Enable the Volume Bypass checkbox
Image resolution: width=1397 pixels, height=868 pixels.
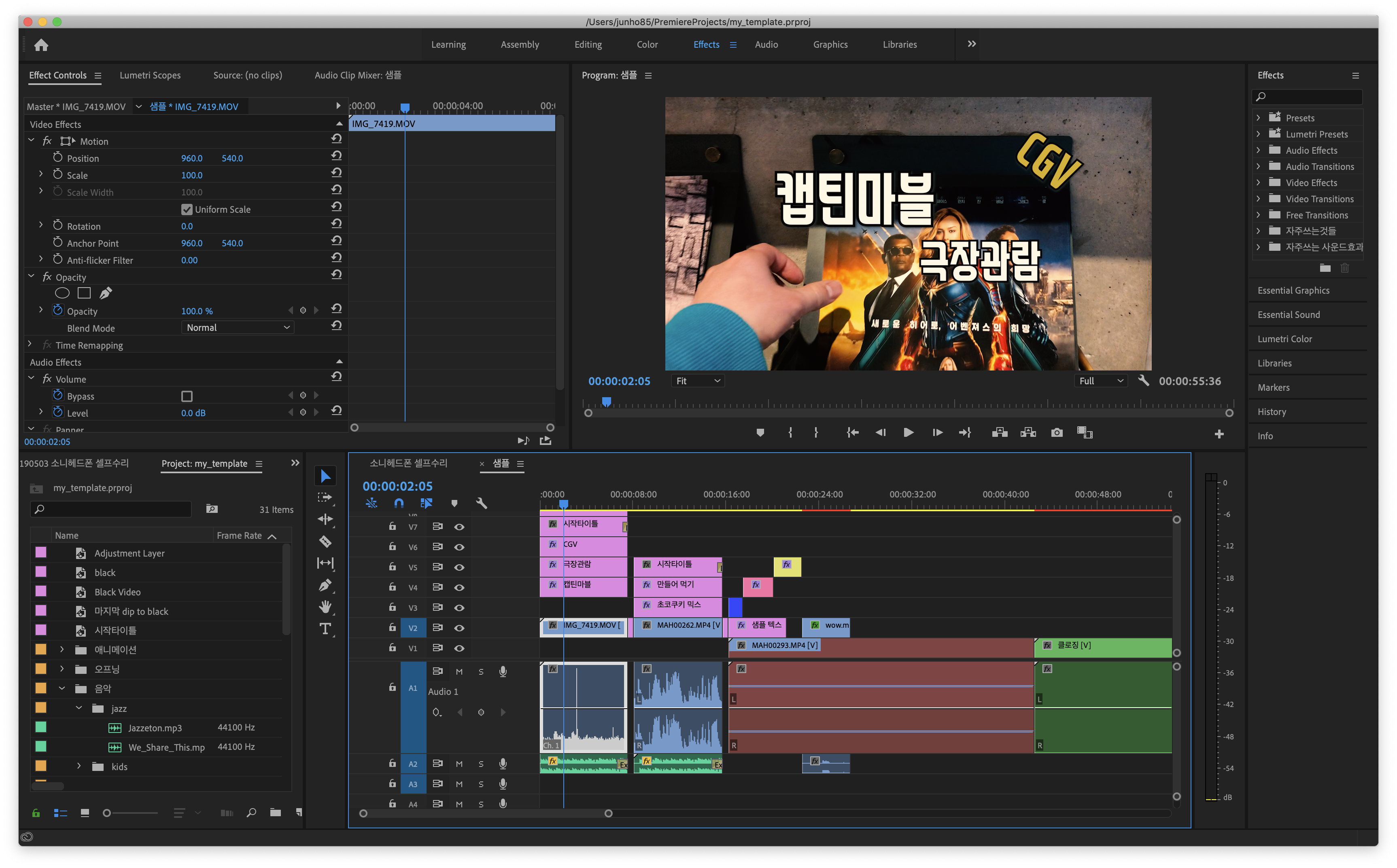click(187, 396)
